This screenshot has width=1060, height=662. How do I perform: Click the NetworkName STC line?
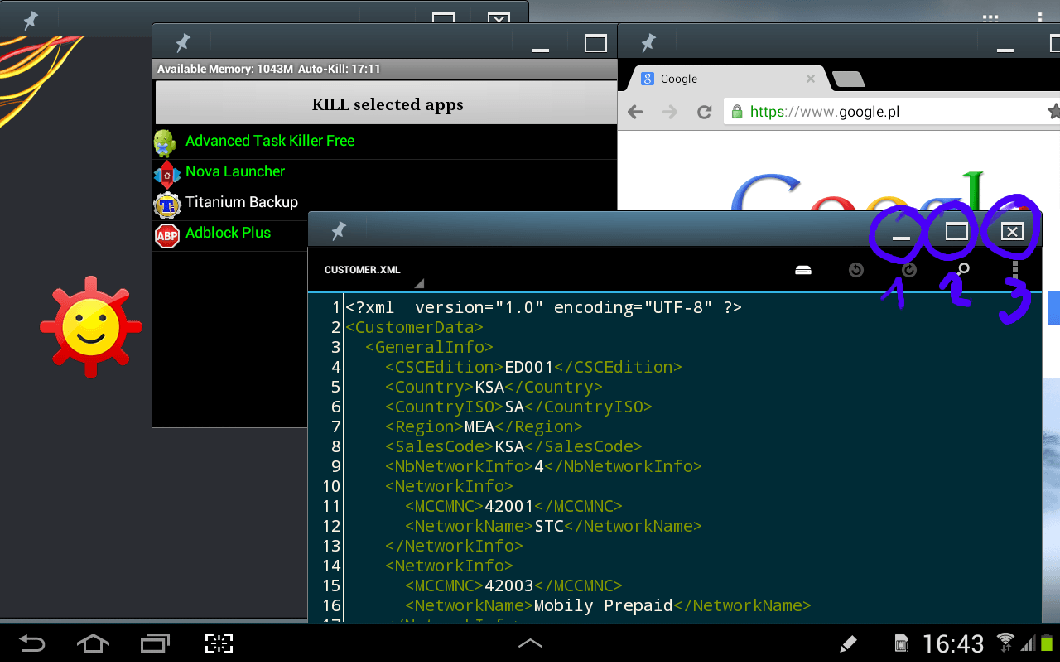[554, 526]
